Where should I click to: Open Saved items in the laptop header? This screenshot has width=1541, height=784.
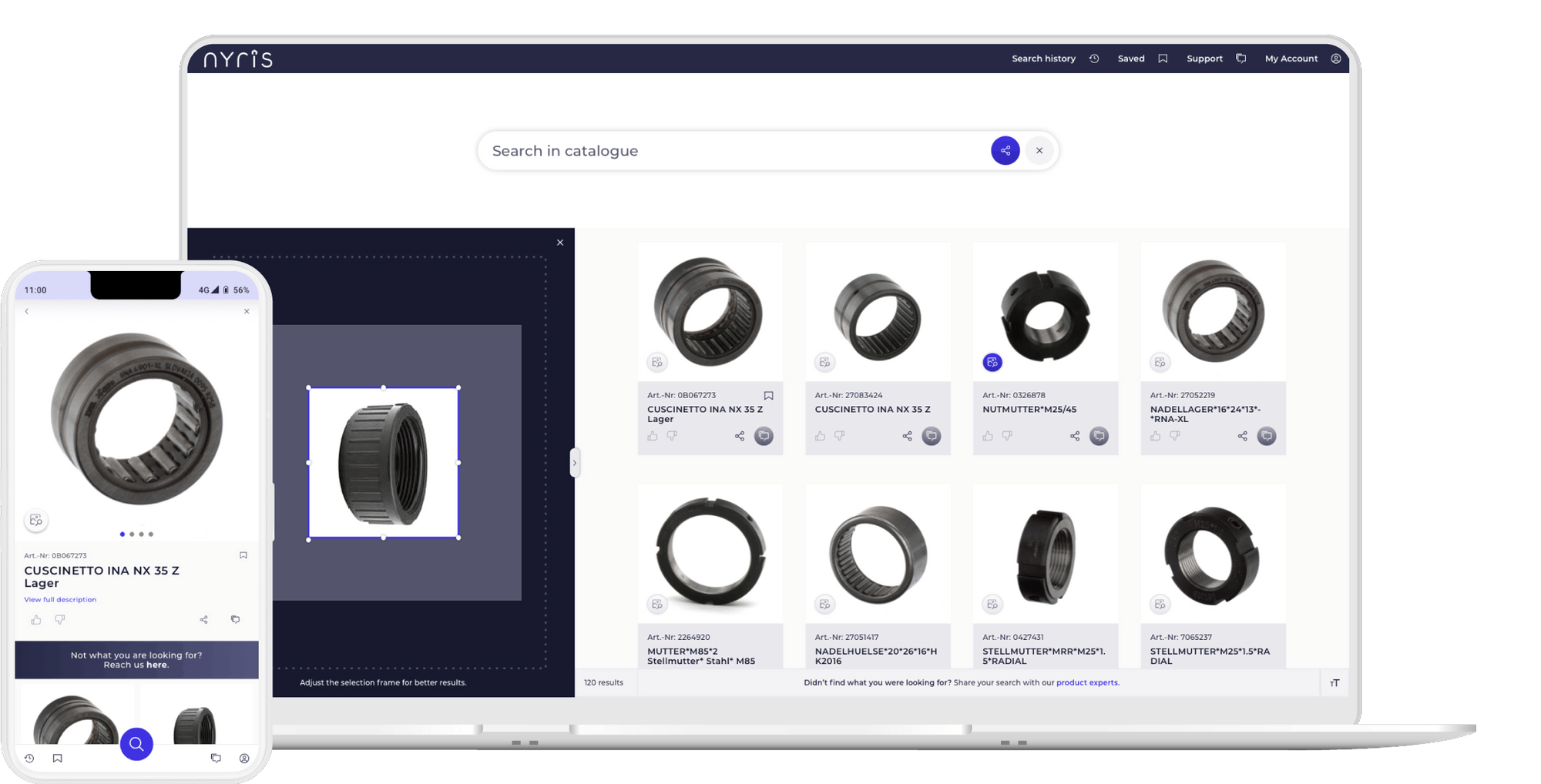1143,59
